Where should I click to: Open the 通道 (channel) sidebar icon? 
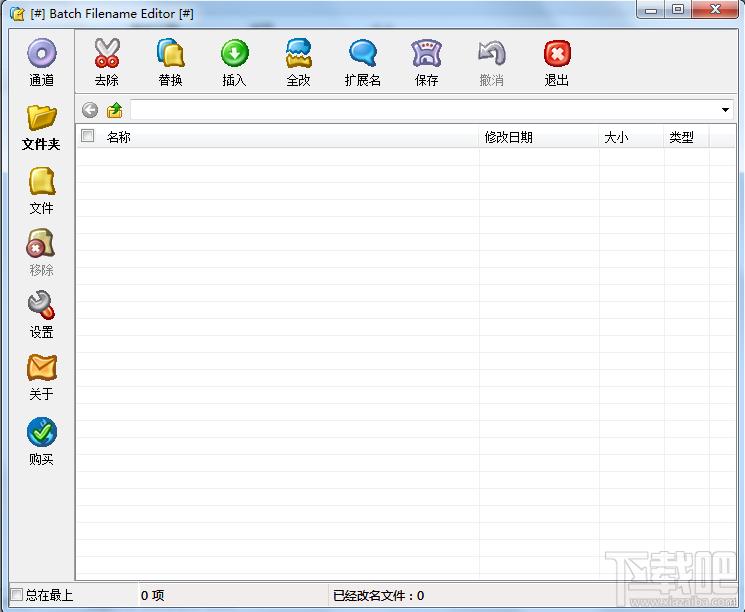click(41, 62)
